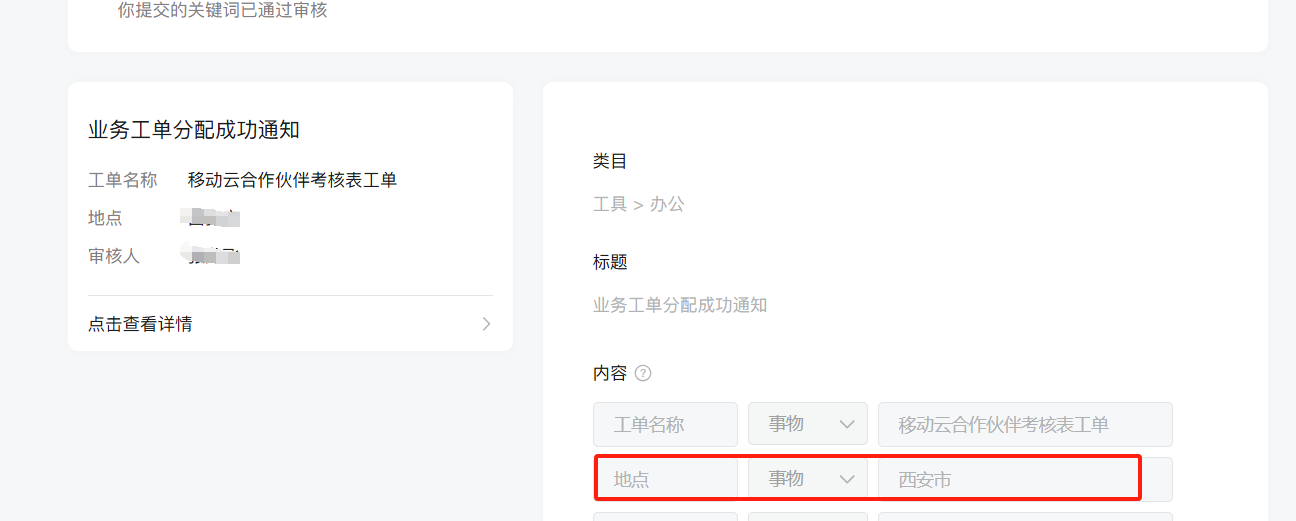Click the preview card heading 业务工单分配成功通知
Viewport: 1296px width, 521px height.
tap(194, 130)
